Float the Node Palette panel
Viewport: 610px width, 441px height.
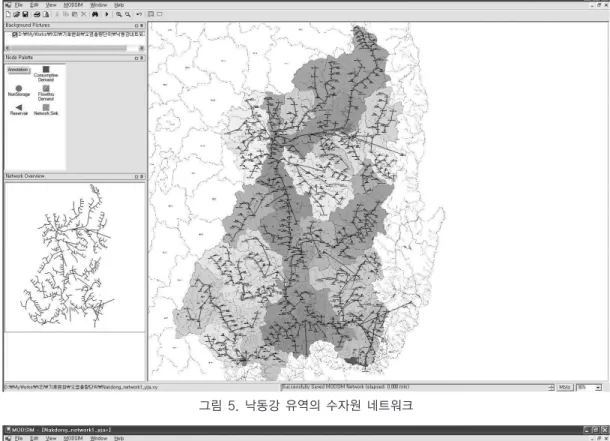137,58
